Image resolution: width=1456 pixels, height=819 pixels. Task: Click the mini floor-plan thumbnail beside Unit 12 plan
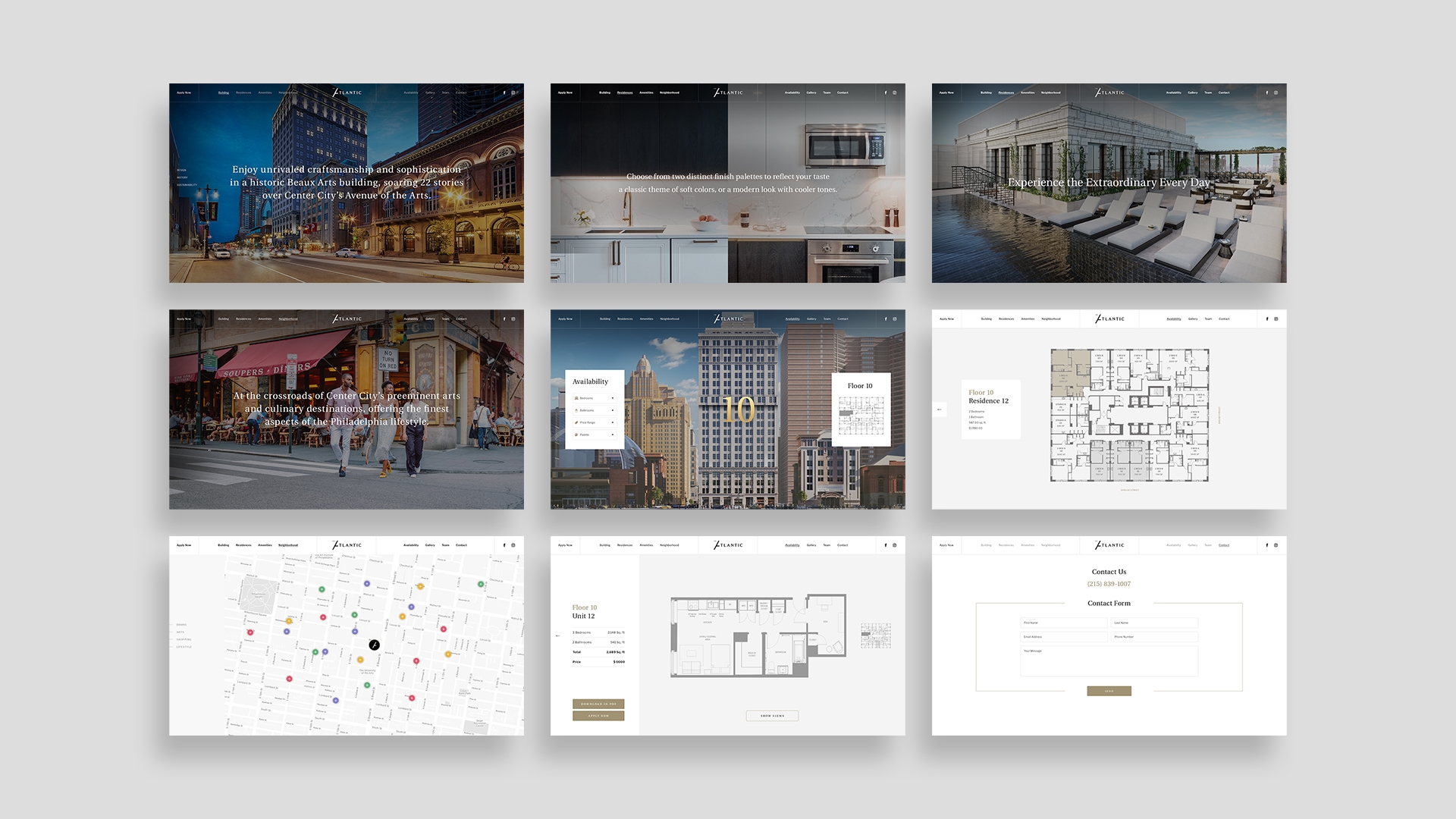coord(876,635)
